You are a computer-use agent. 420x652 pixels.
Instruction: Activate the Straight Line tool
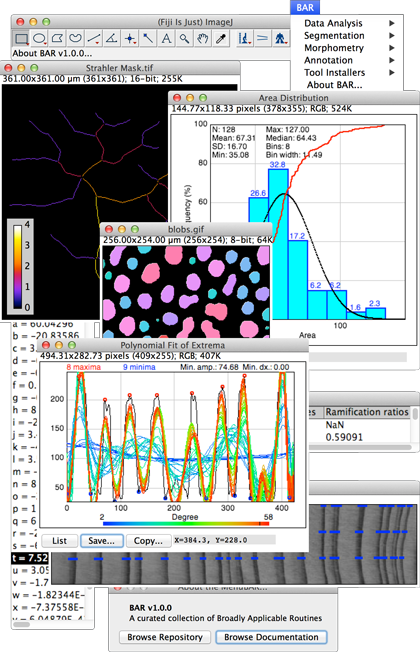tap(94, 39)
